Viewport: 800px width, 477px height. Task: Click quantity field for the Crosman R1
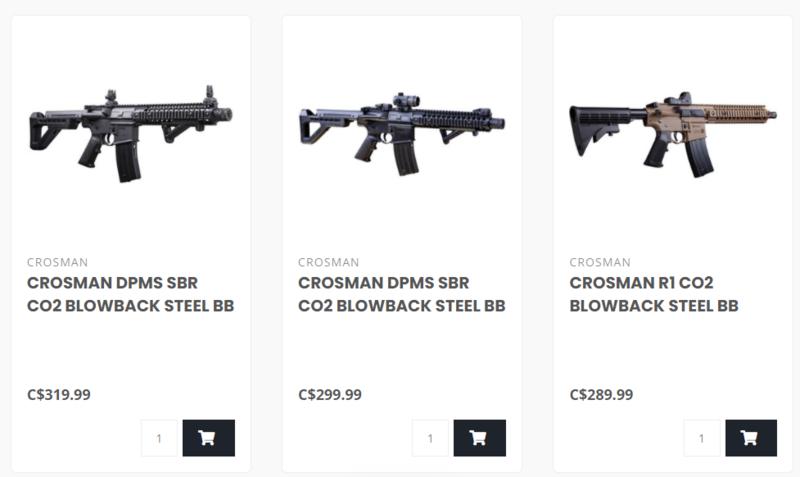coord(702,438)
